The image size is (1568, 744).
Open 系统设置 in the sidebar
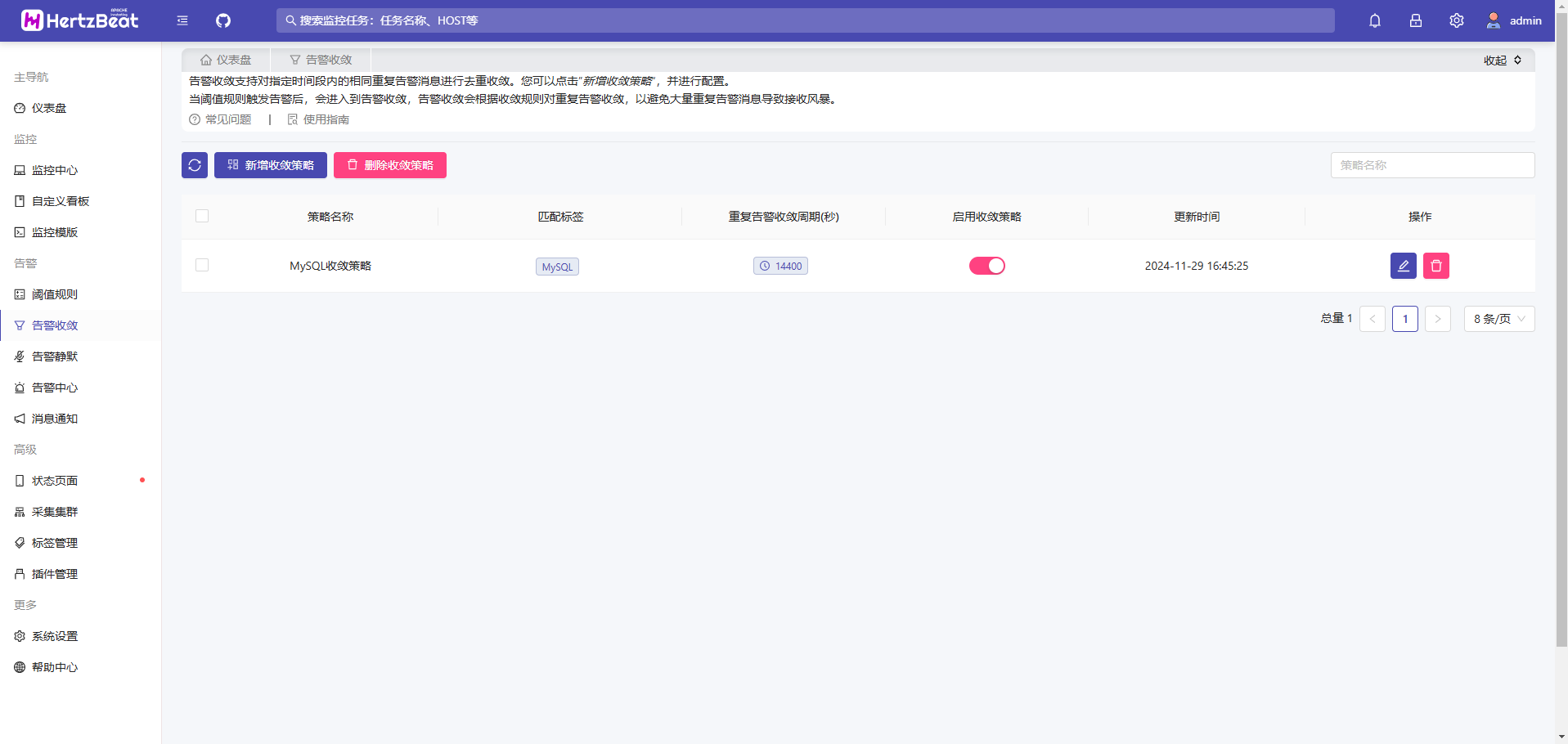pyautogui.click(x=80, y=636)
